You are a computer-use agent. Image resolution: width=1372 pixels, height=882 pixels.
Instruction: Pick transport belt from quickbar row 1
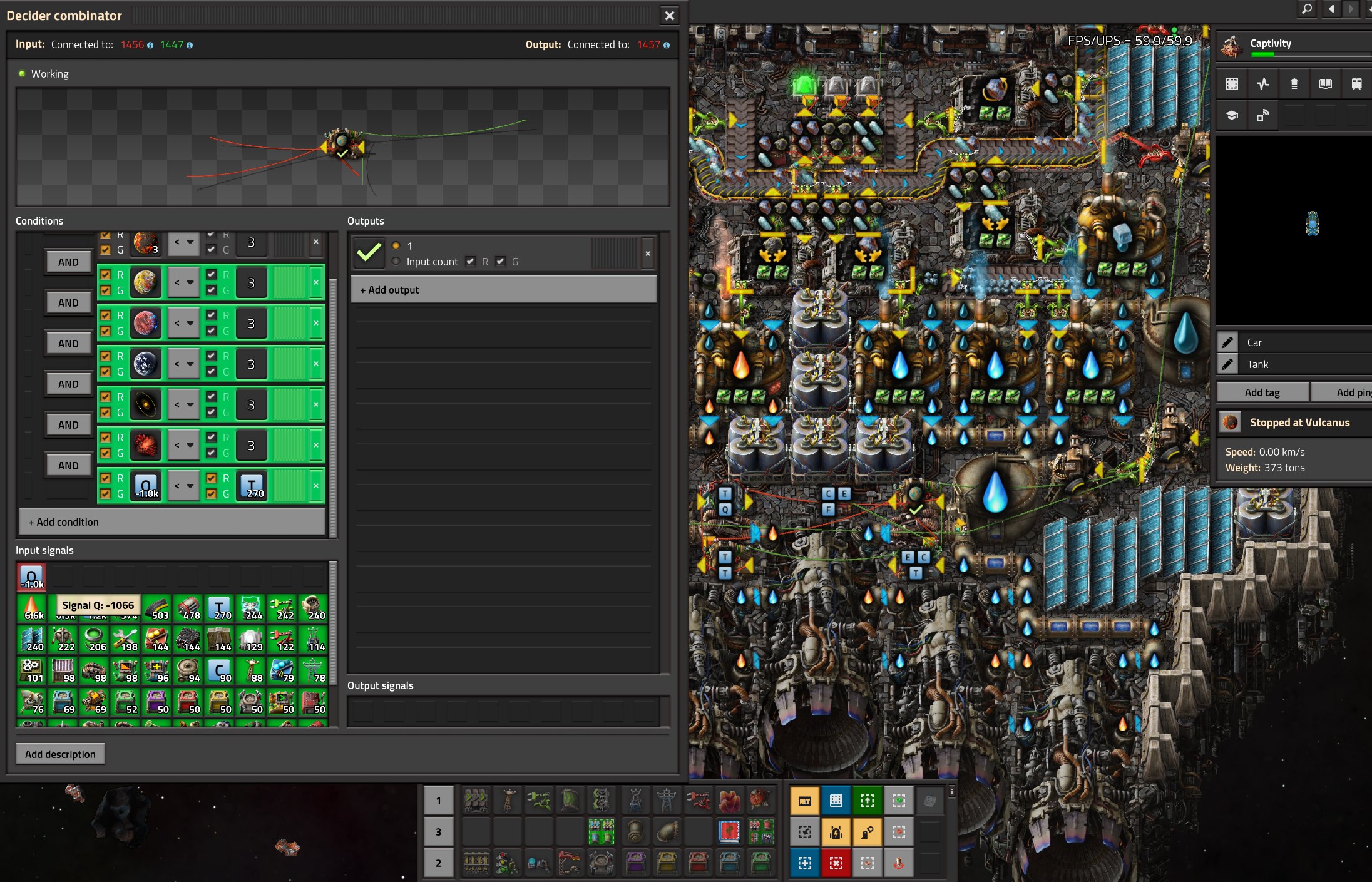coord(476,801)
